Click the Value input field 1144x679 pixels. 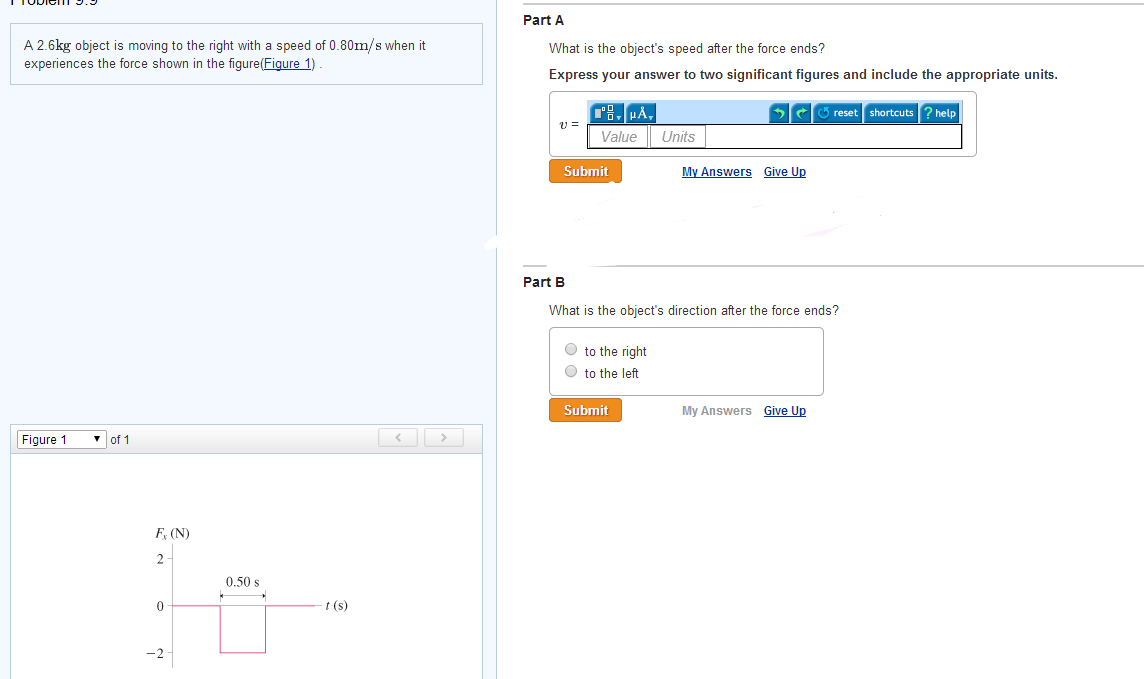pyautogui.click(x=617, y=136)
